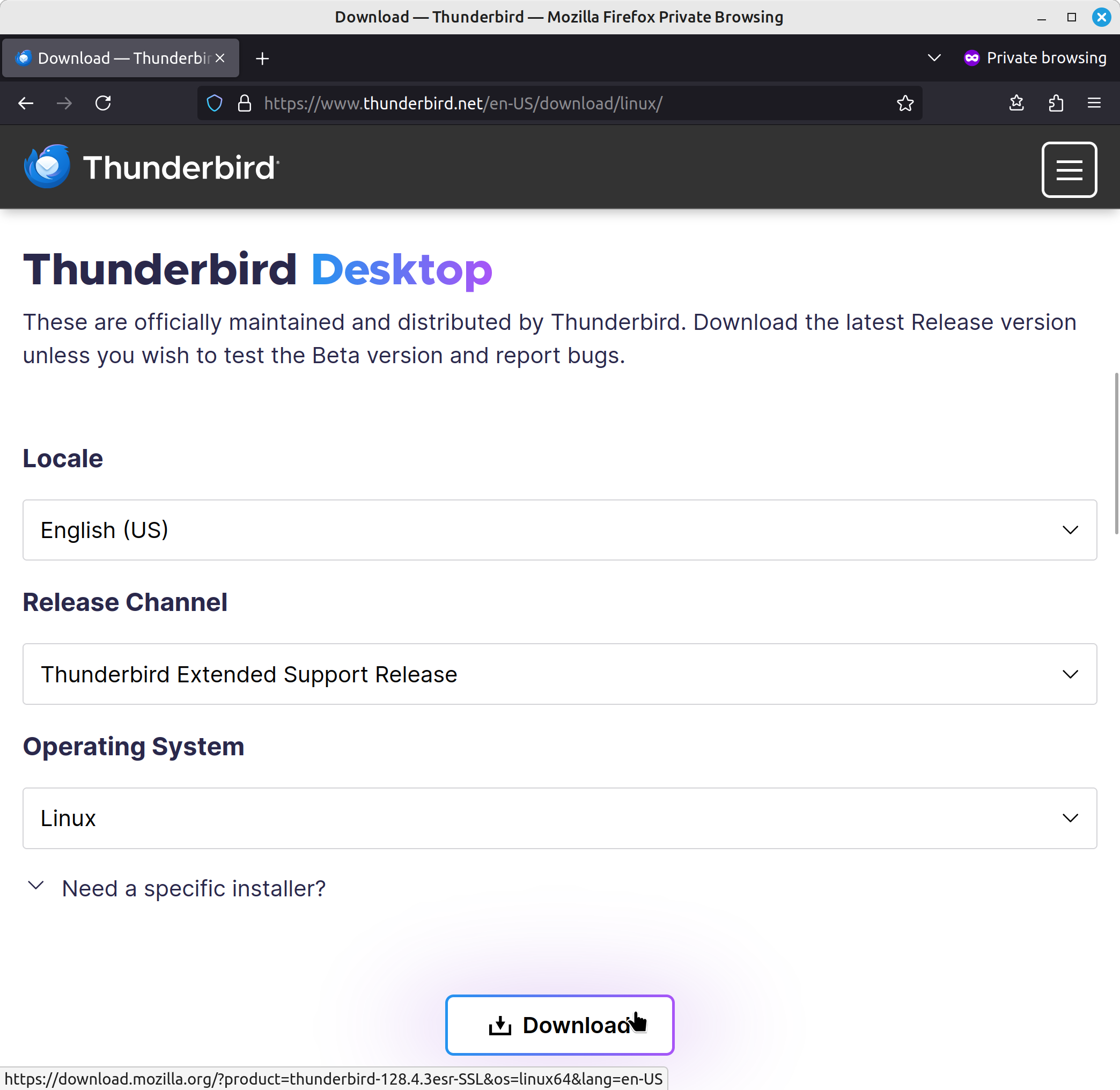The image size is (1120, 1090).
Task: Click the Release Channel label
Action: pos(125,602)
